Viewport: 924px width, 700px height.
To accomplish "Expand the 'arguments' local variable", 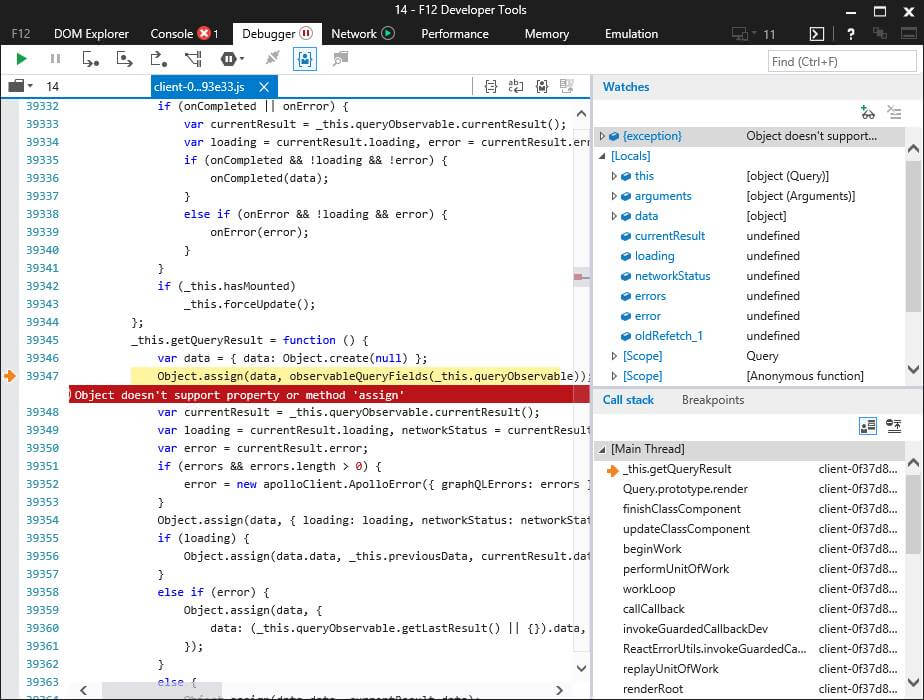I will 614,196.
